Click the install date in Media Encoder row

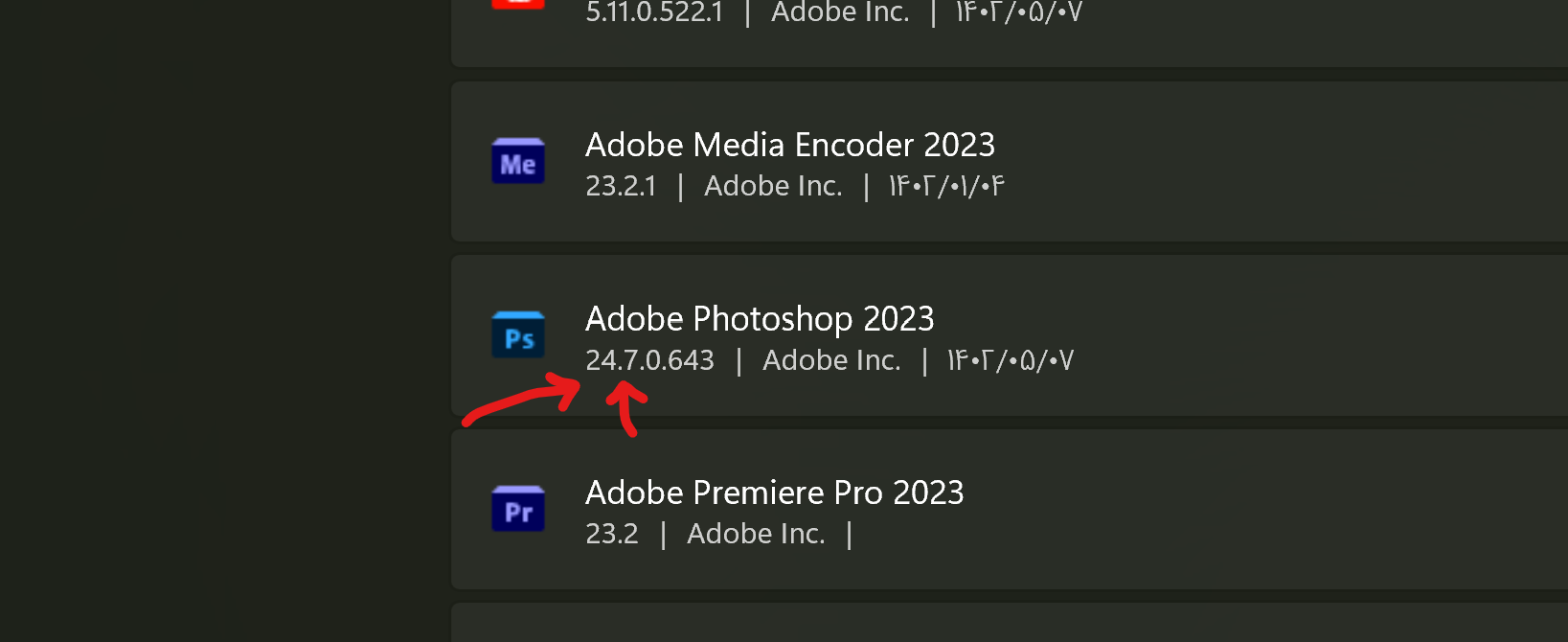(x=946, y=186)
